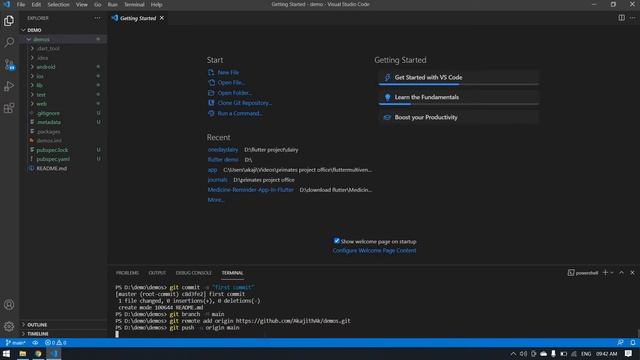640x360 pixels.
Task: Click Configure Welcome Page Content link
Action: (x=374, y=251)
